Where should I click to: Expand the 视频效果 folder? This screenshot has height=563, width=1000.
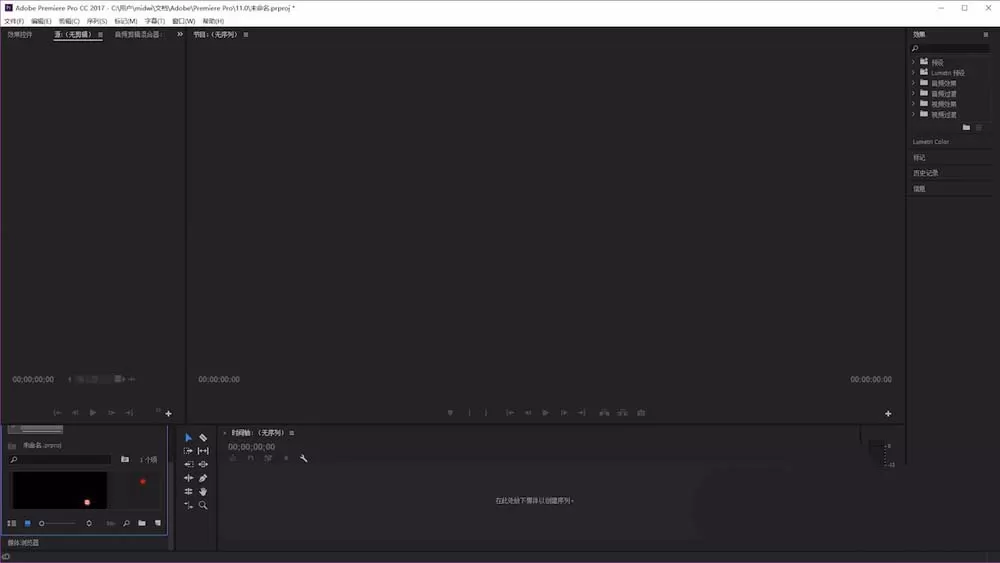913,103
